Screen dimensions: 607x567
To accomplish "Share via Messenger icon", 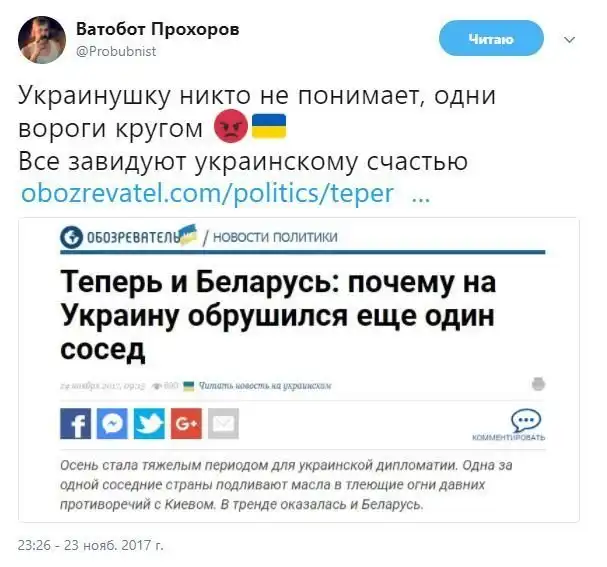I will [x=112, y=423].
